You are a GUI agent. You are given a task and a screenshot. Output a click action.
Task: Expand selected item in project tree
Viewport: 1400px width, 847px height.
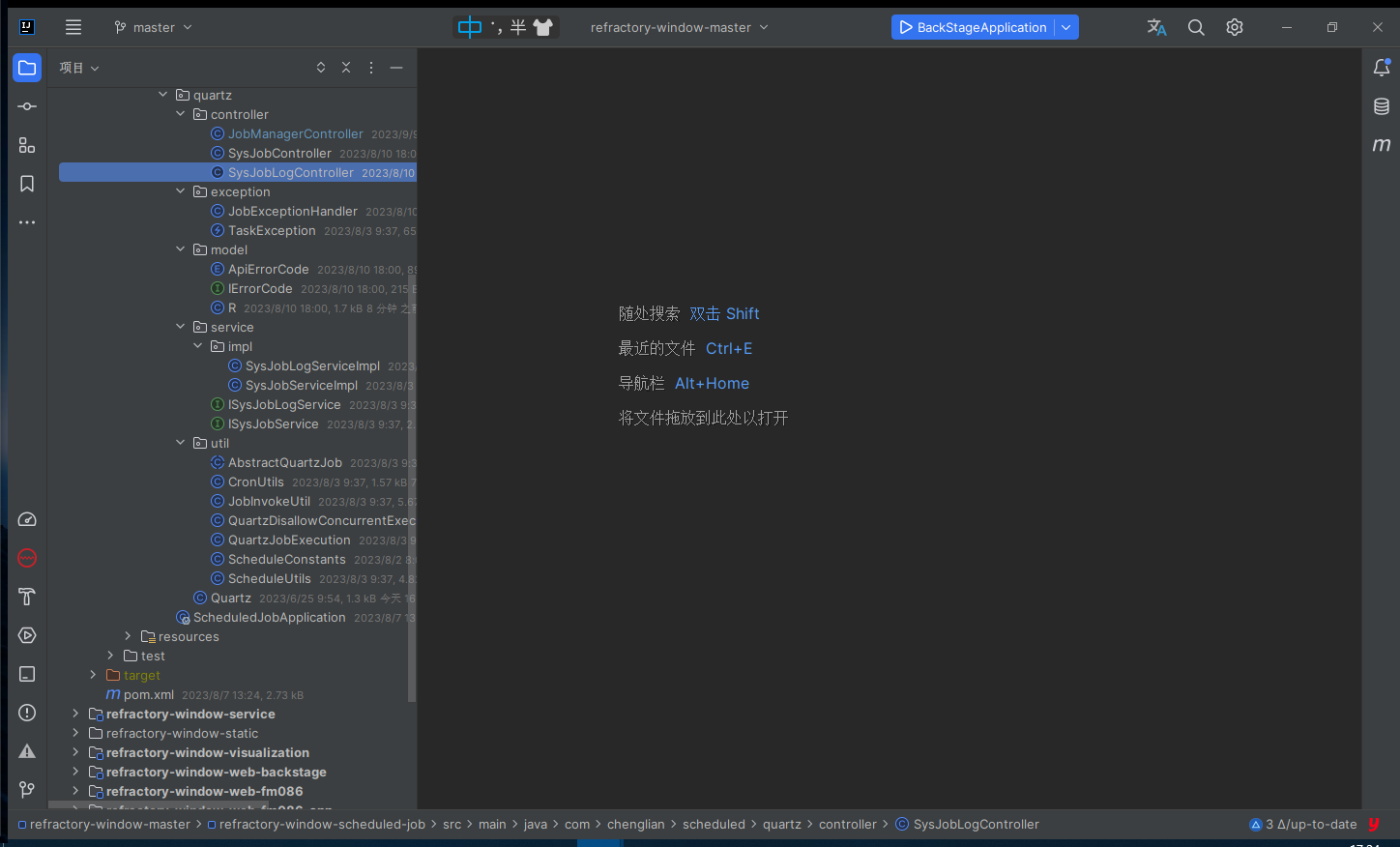321,68
